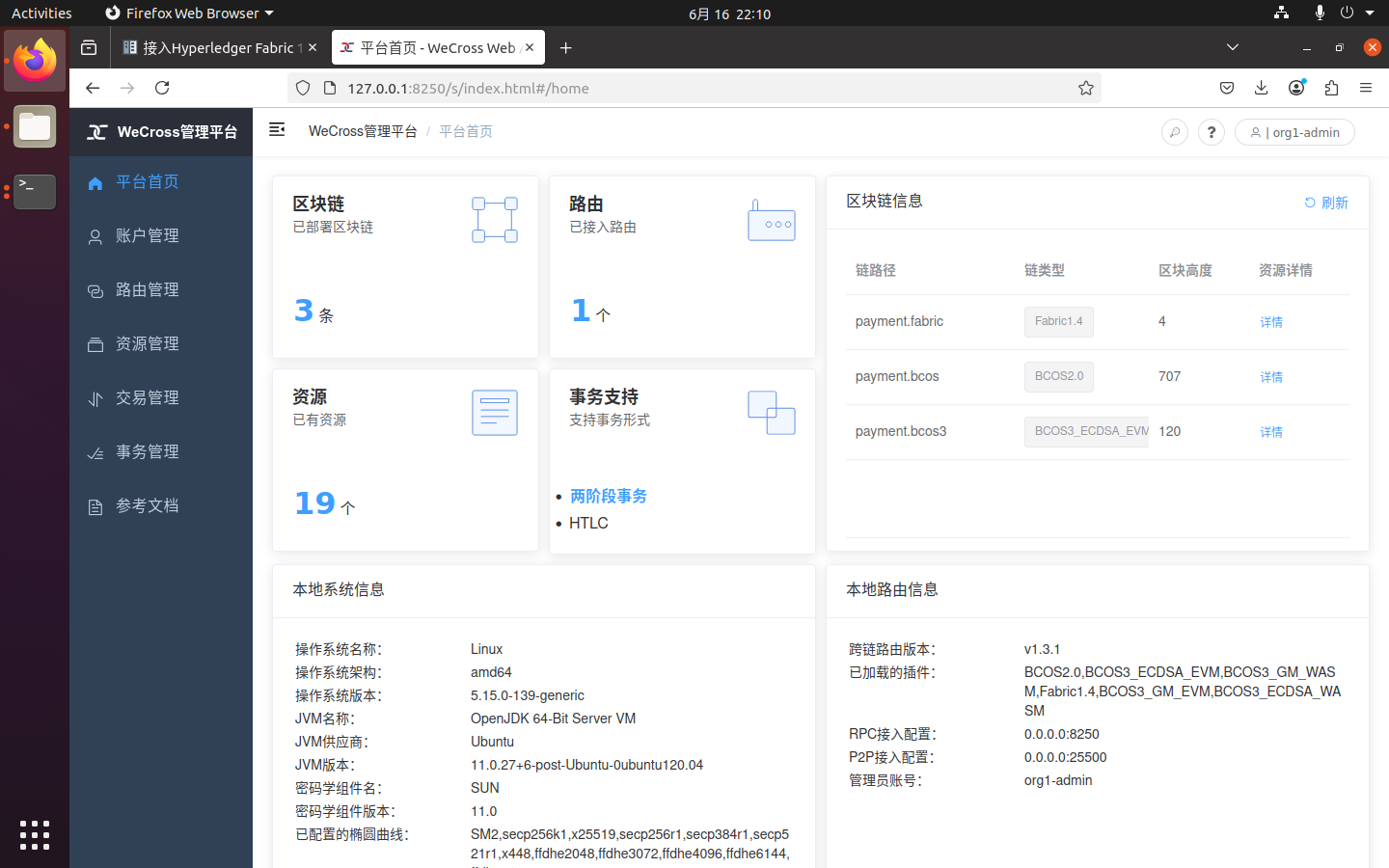The height and width of the screenshot is (868, 1389).
Task: Click the 交易管理 arrows icon
Action: (95, 399)
